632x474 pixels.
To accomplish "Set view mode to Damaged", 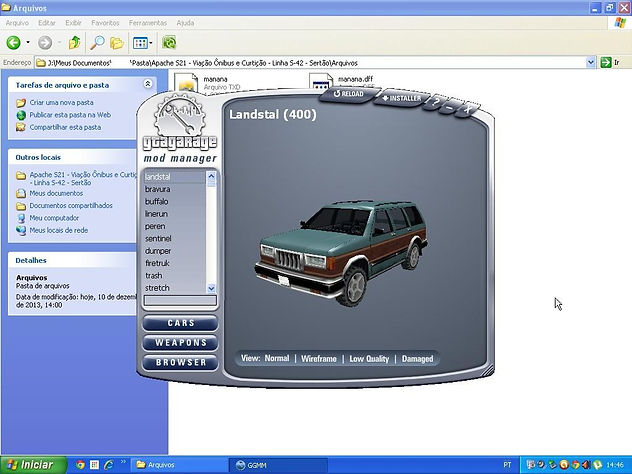I will tap(417, 358).
